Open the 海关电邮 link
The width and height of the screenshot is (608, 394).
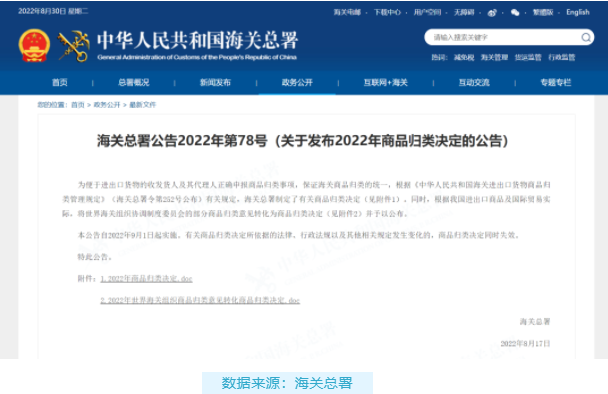[347, 12]
